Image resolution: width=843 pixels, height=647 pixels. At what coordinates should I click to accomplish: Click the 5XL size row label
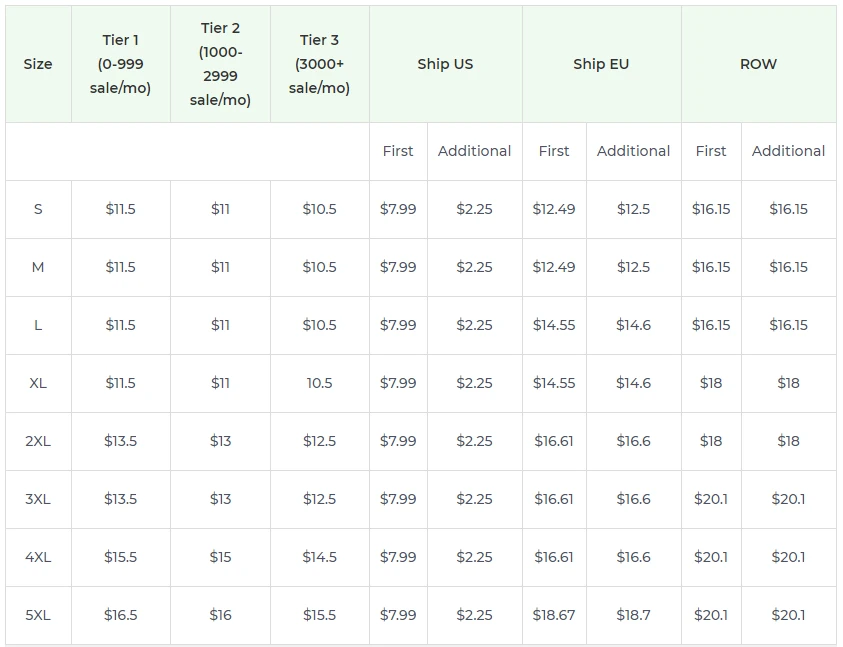[37, 615]
